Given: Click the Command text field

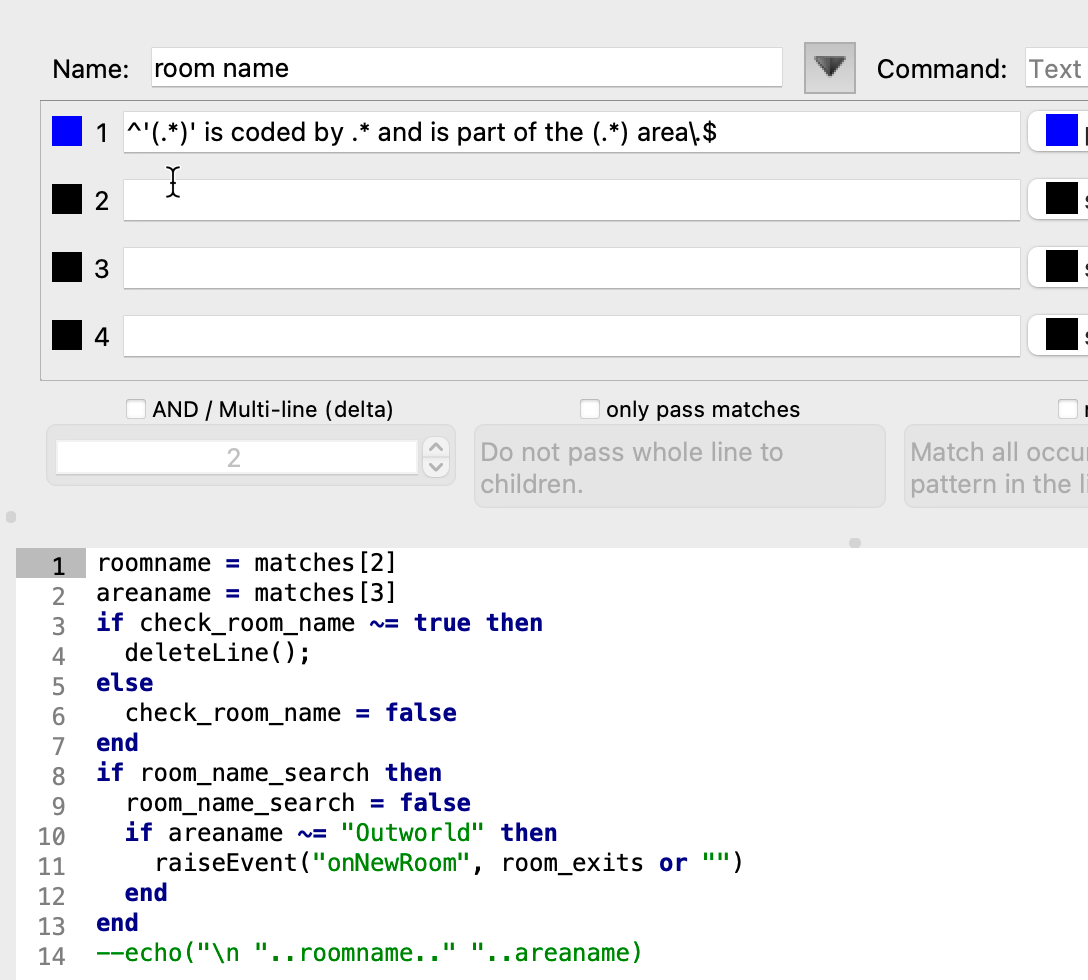Looking at the screenshot, I should (x=1056, y=69).
